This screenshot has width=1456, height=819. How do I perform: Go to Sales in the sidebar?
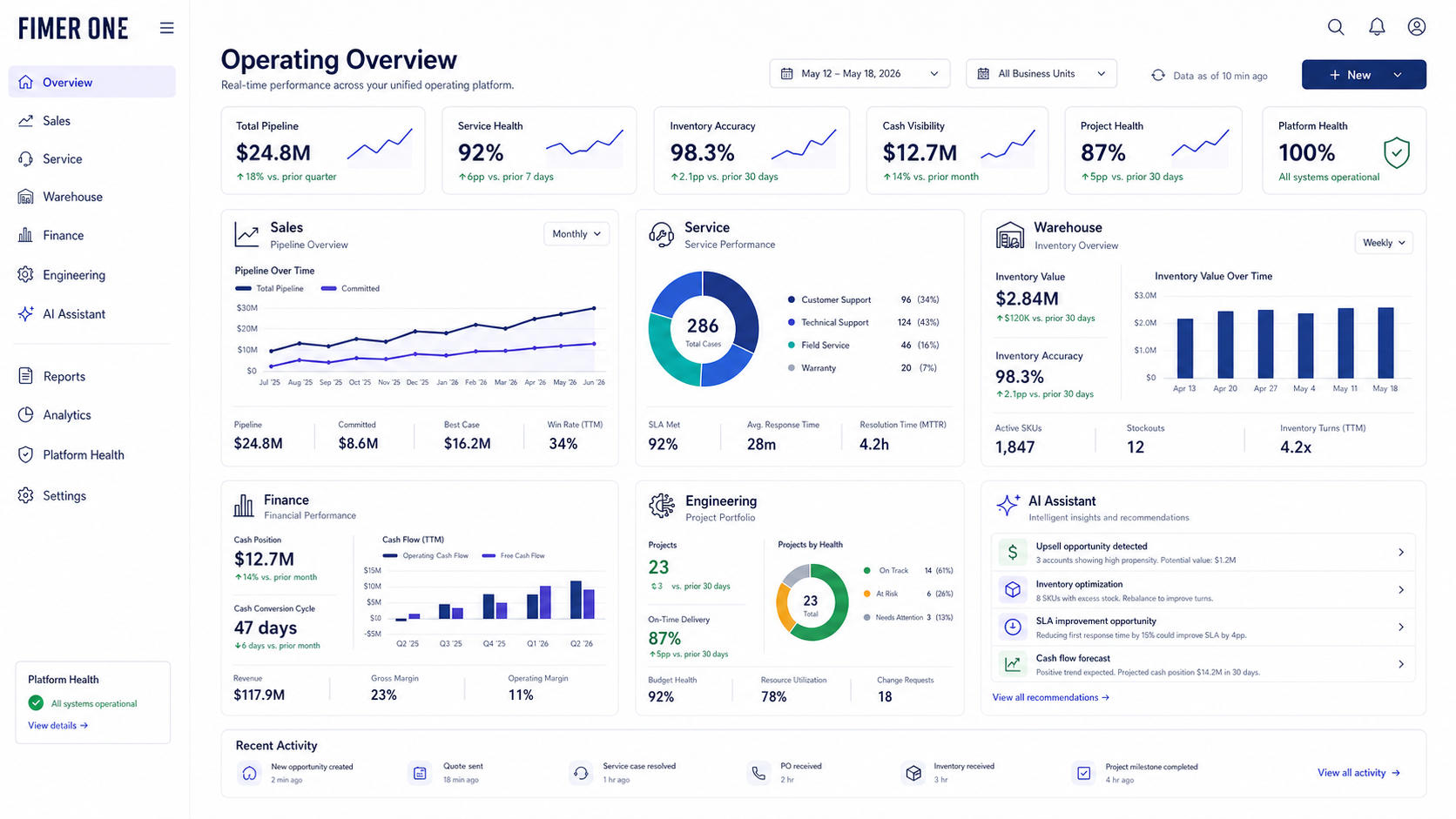[91, 121]
